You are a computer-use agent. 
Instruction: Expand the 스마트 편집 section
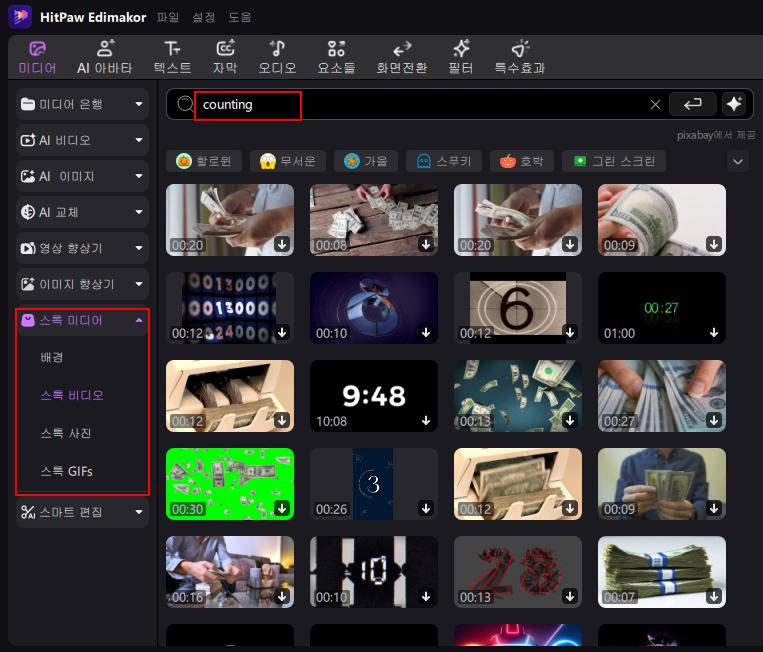[x=82, y=512]
